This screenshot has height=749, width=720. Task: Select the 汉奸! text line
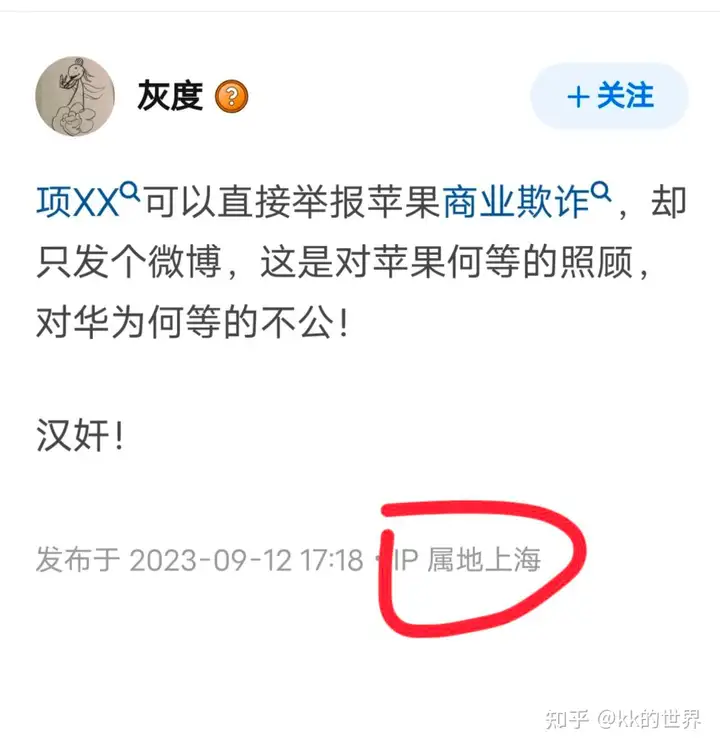[80, 436]
